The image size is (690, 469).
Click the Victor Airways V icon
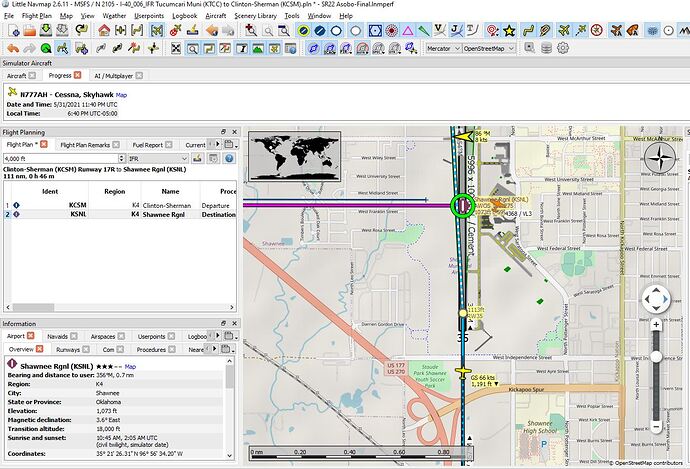439,30
